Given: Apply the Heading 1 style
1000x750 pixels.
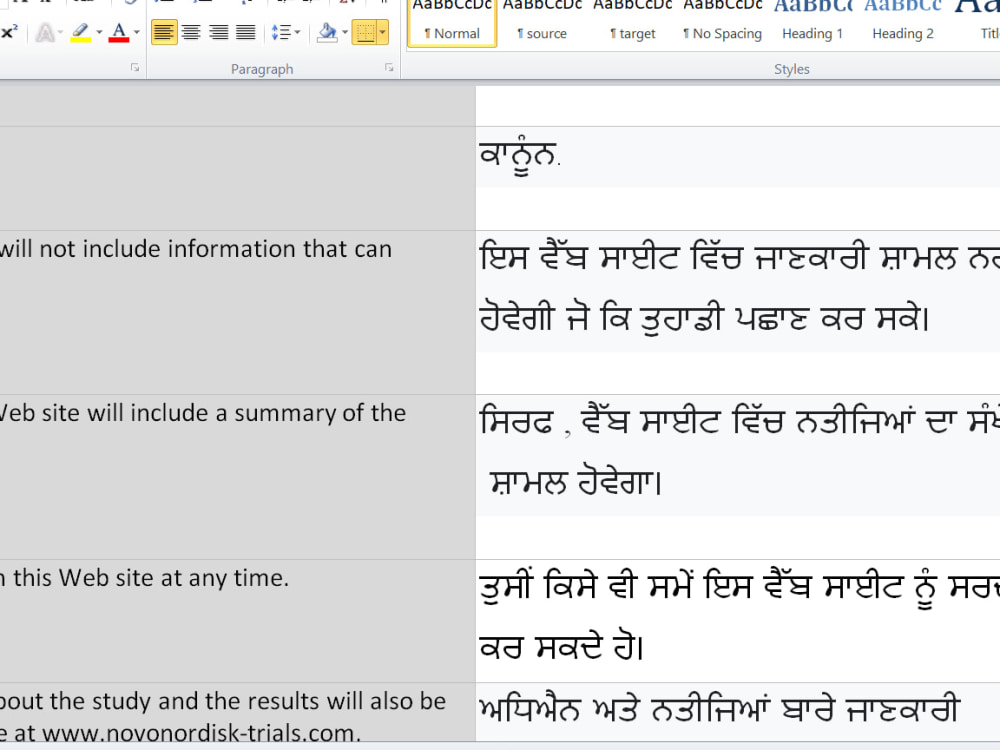Looking at the screenshot, I should (812, 23).
